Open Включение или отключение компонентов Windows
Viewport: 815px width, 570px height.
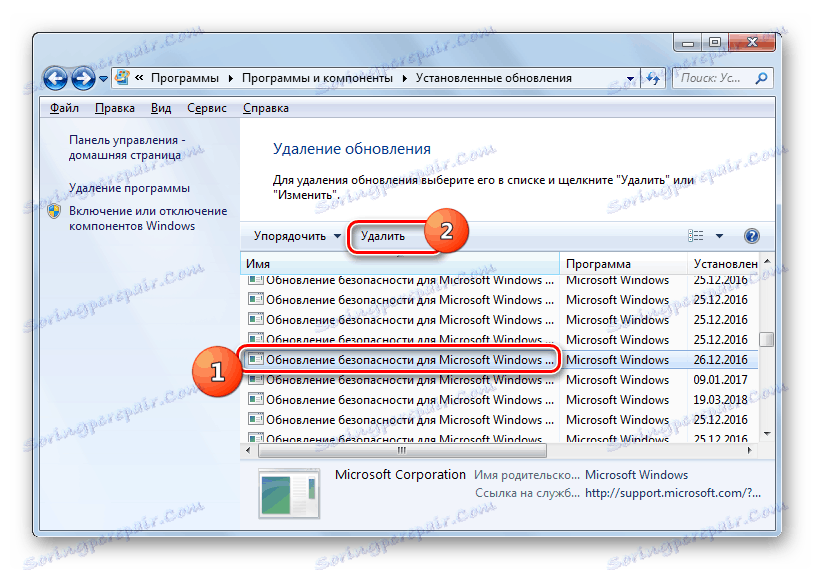click(x=148, y=218)
